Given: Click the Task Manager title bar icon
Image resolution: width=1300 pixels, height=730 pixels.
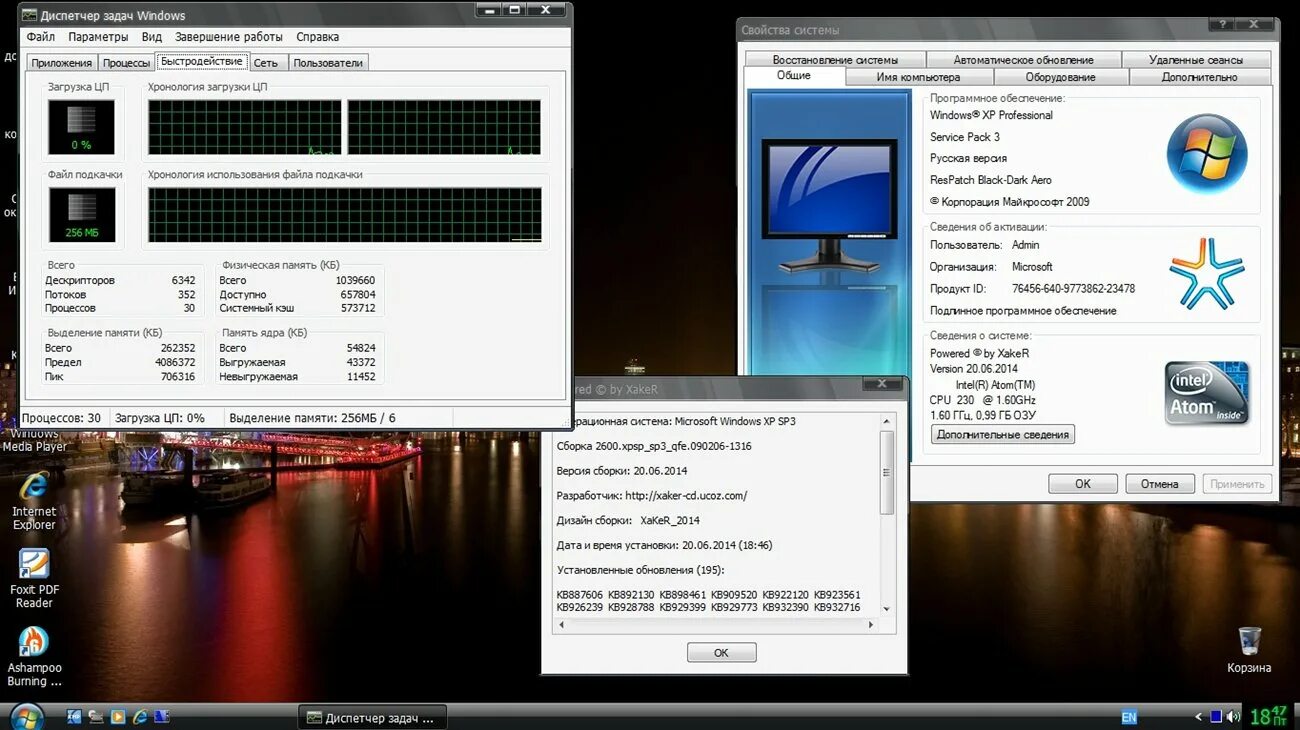Looking at the screenshot, I should click(30, 15).
